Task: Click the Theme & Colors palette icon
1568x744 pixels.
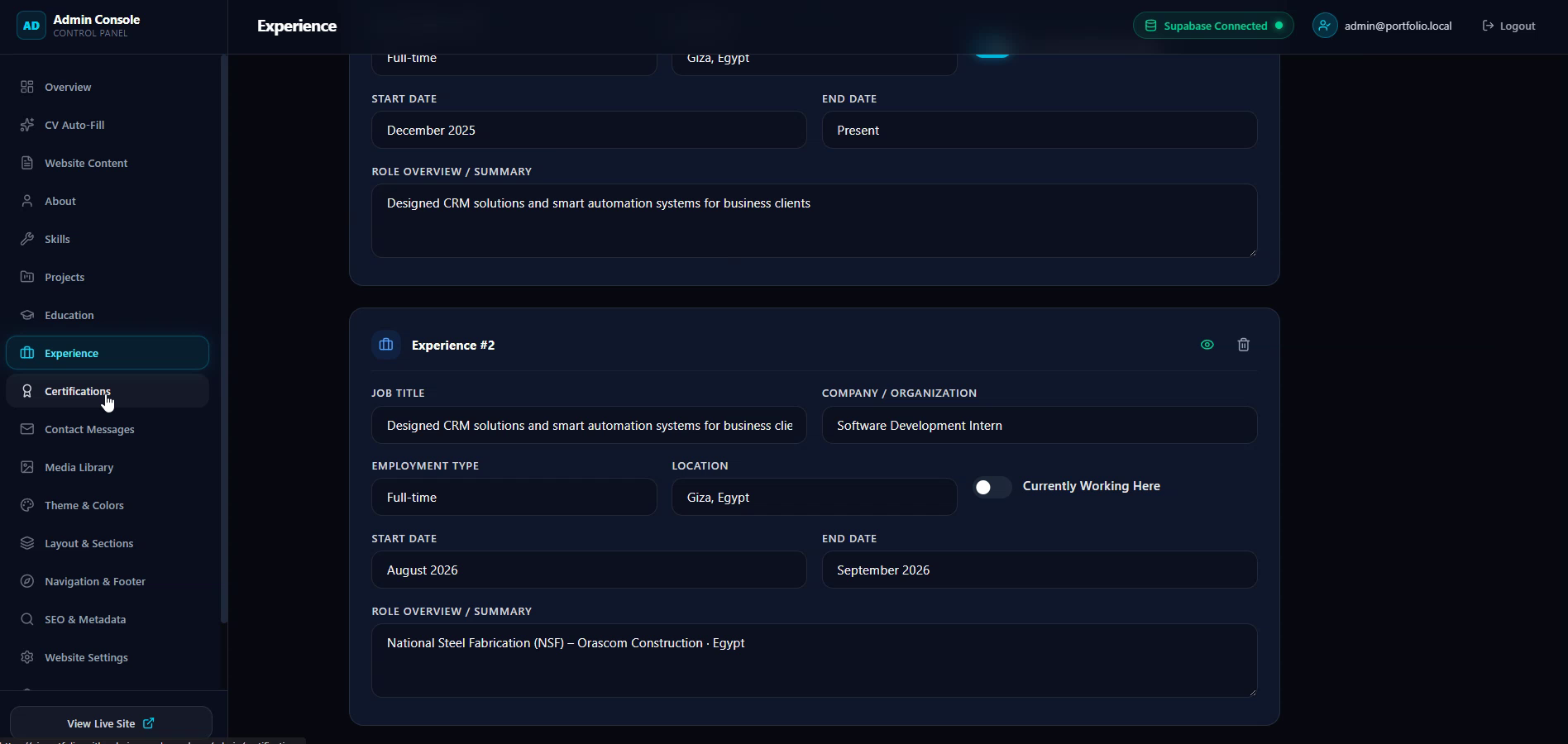Action: coord(27,505)
